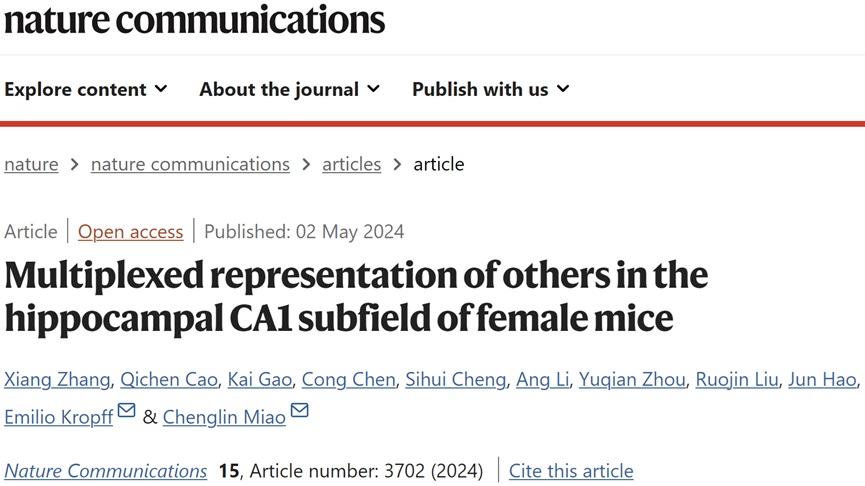The image size is (865, 486).
Task: Open author Xiang Zhang's details
Action: point(56,379)
